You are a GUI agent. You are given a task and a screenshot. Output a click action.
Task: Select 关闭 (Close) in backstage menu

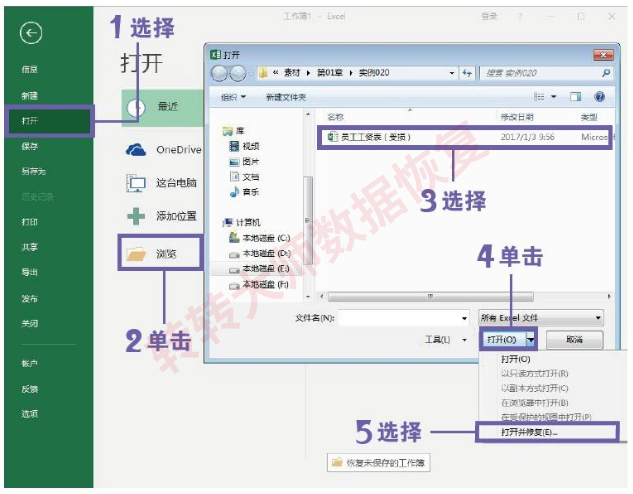coord(30,323)
